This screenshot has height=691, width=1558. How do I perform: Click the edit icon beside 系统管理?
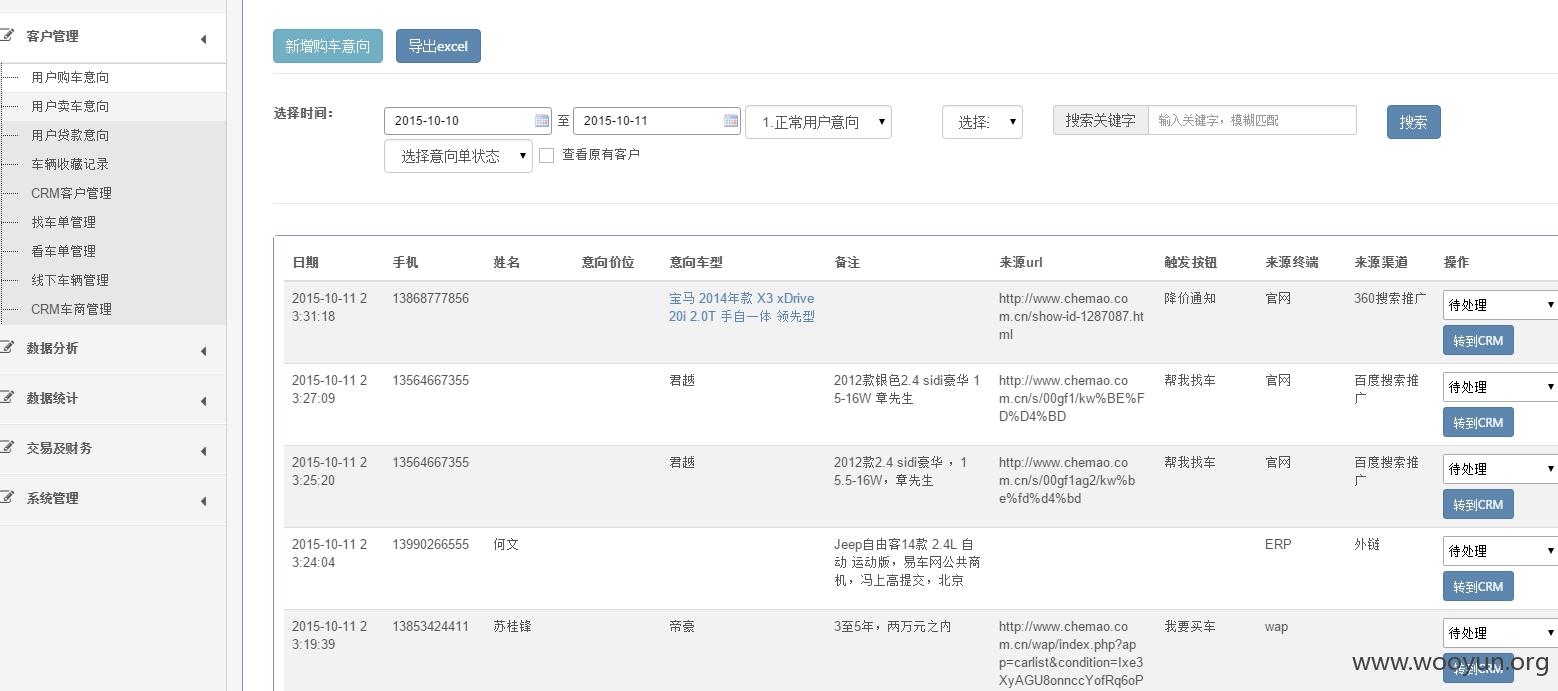tap(8, 498)
